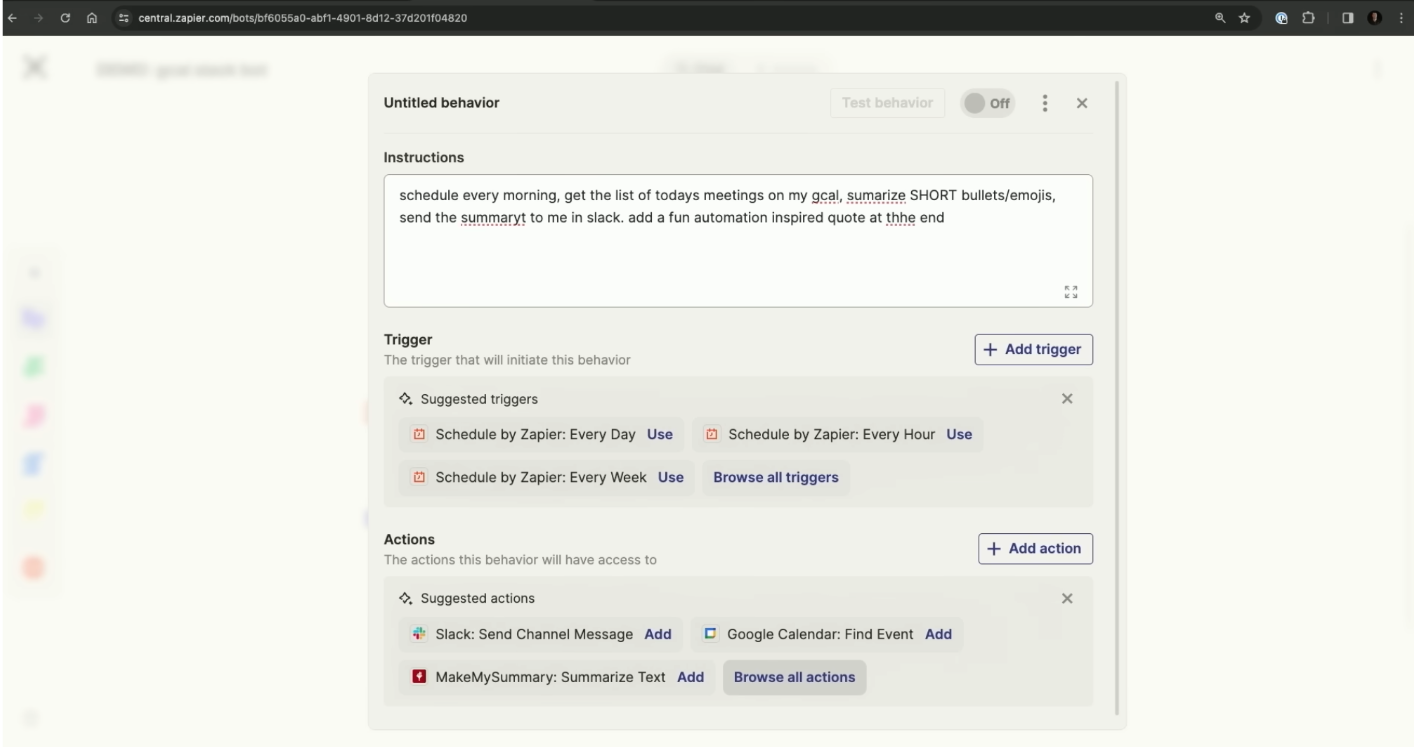Image resolution: width=1414 pixels, height=747 pixels.
Task: Use the Schedule by Zapier: Every Day trigger
Action: coord(660,434)
